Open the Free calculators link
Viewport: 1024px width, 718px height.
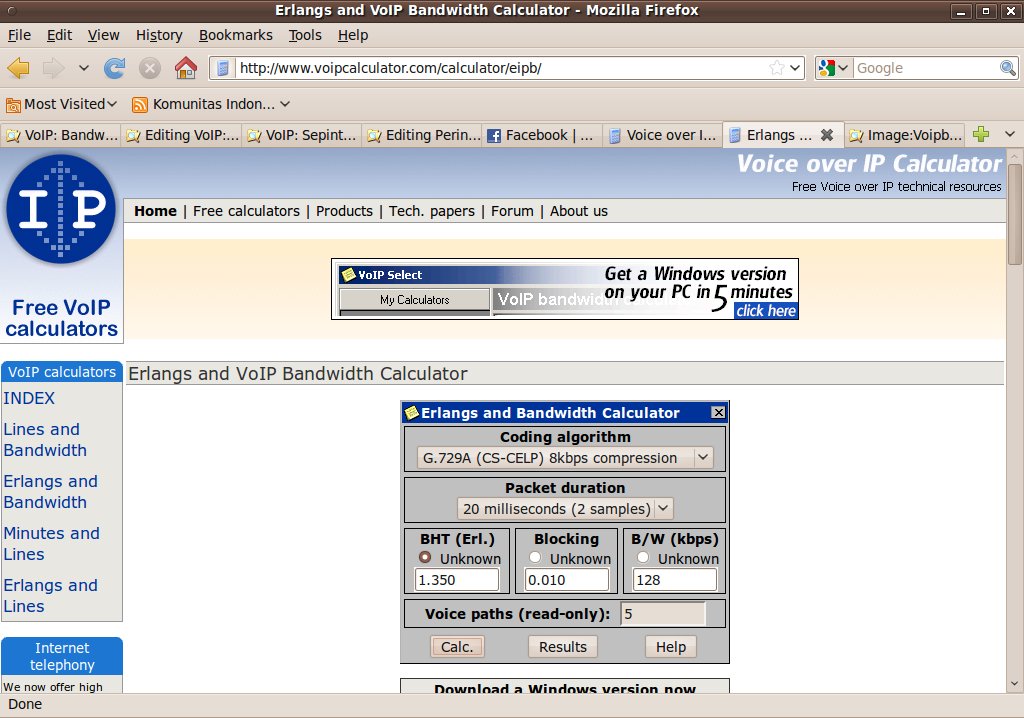point(246,211)
